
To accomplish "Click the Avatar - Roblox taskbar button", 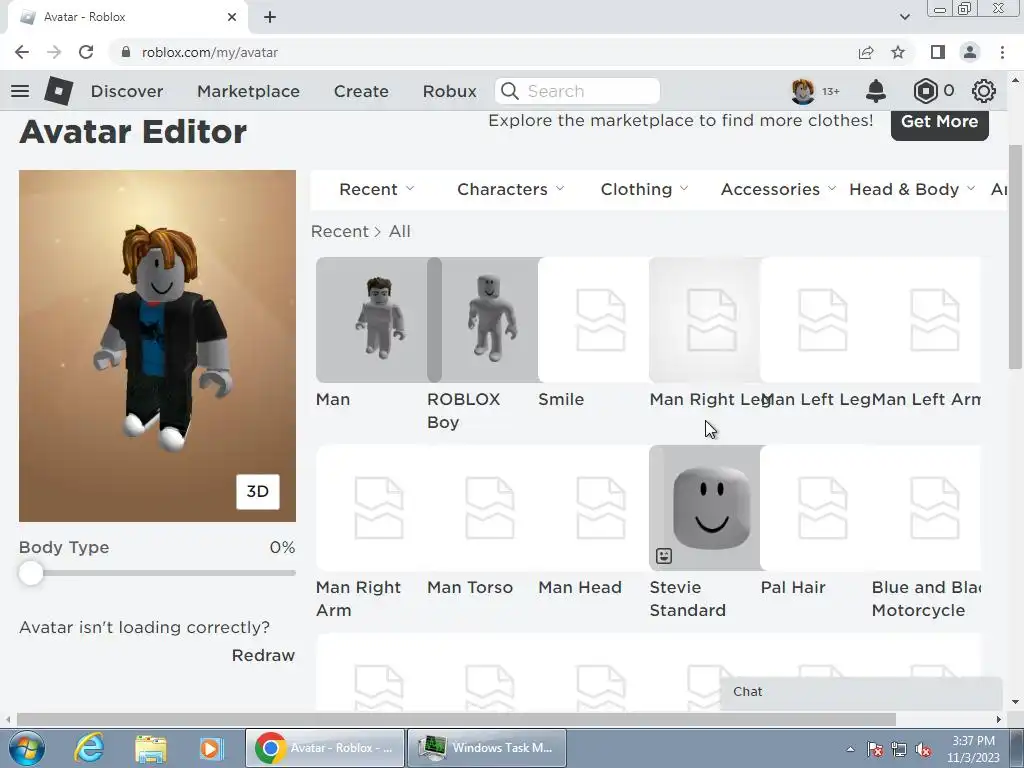I will (325, 748).
